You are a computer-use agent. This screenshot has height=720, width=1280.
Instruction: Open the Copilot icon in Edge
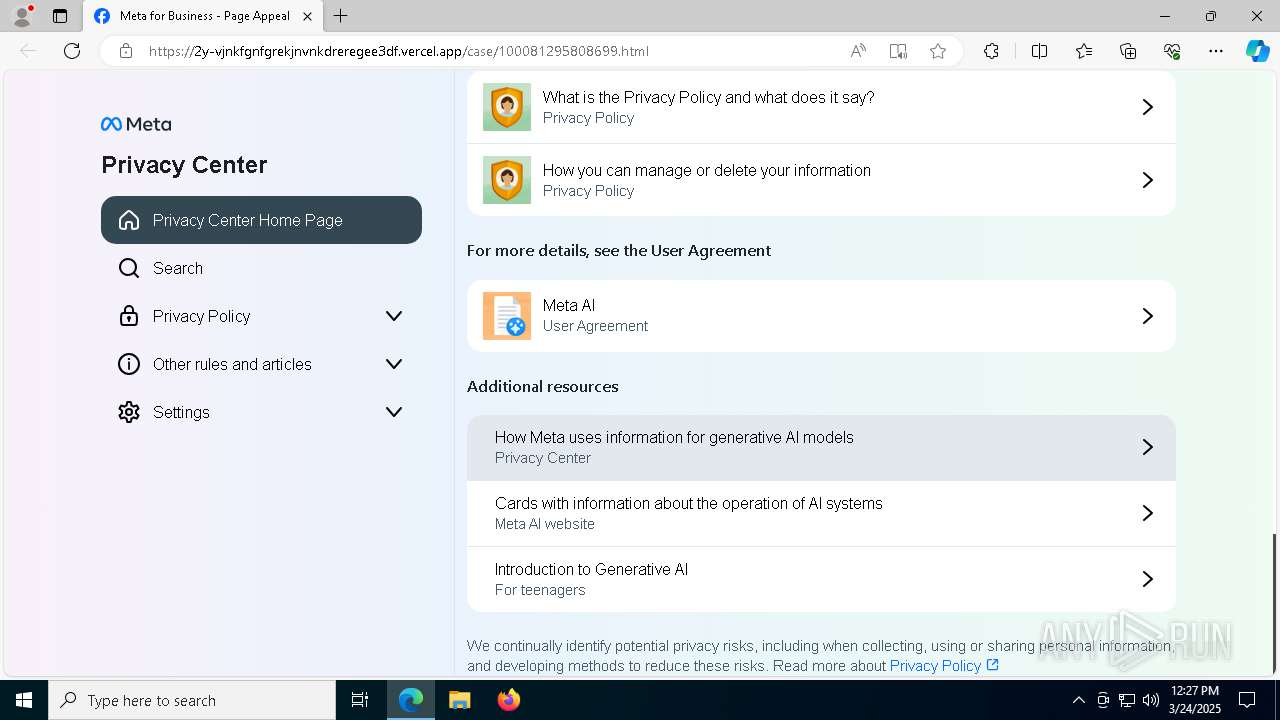click(1257, 51)
